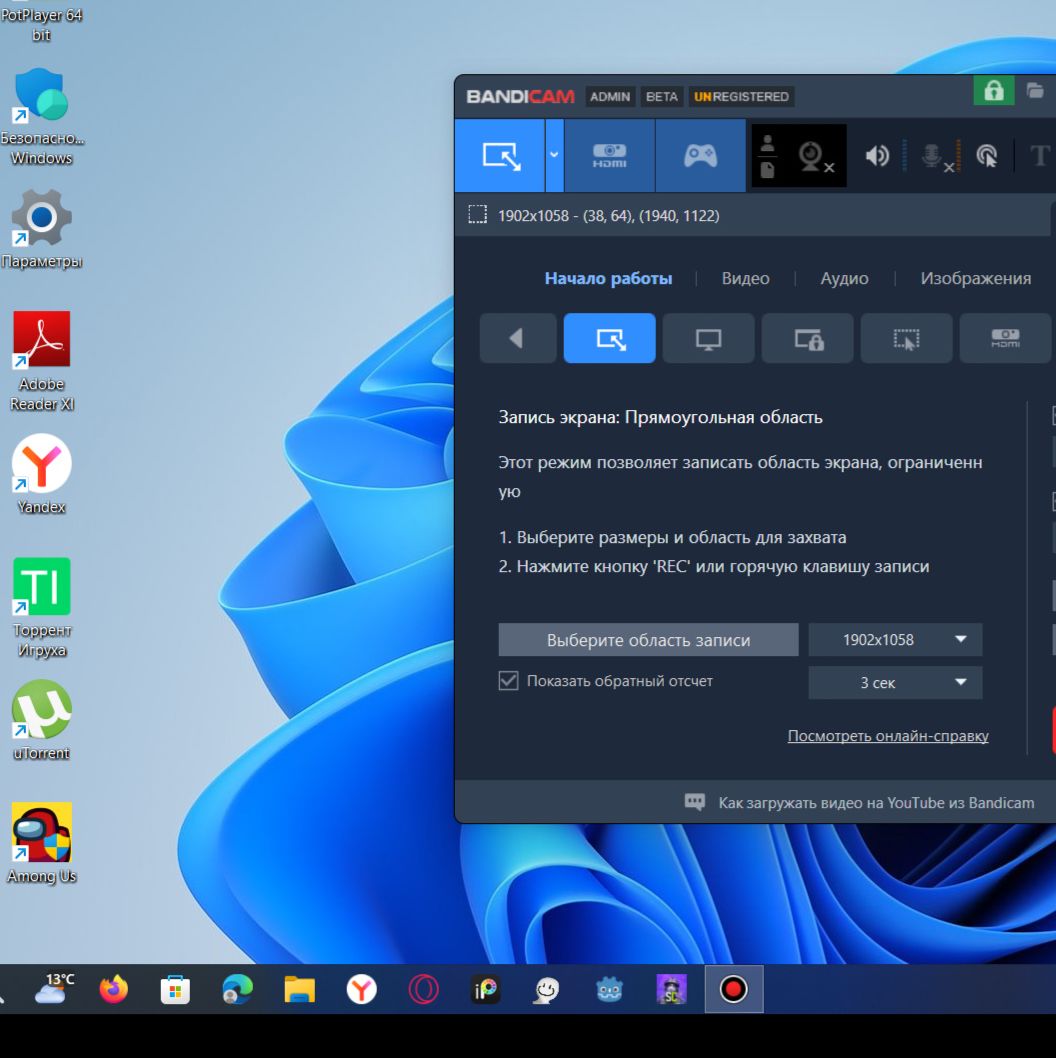This screenshot has height=1058, width=1056.
Task: Click the UNREGISTERED badge
Action: point(741,96)
